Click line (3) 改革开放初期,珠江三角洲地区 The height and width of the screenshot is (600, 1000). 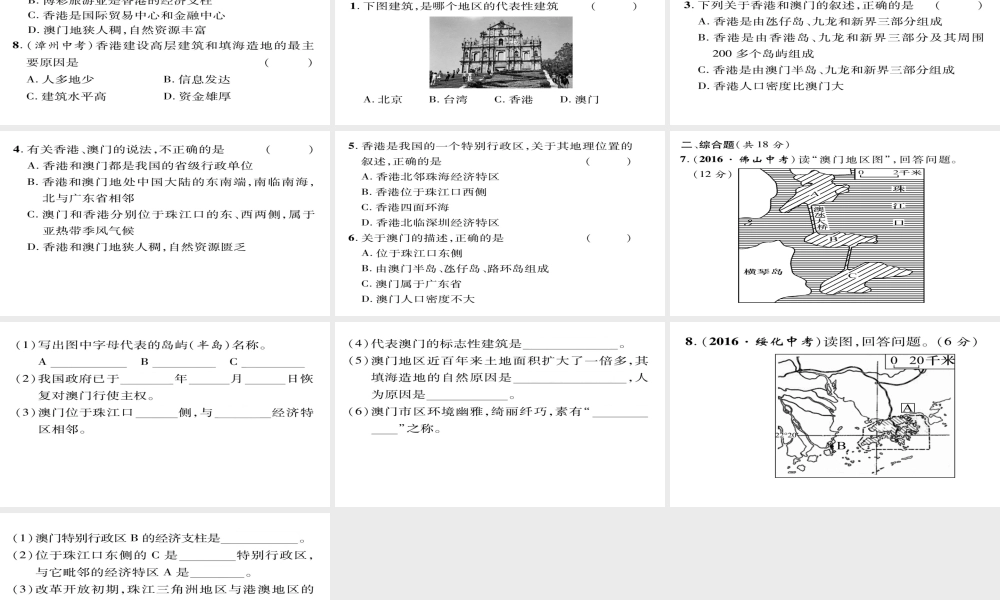point(163,589)
